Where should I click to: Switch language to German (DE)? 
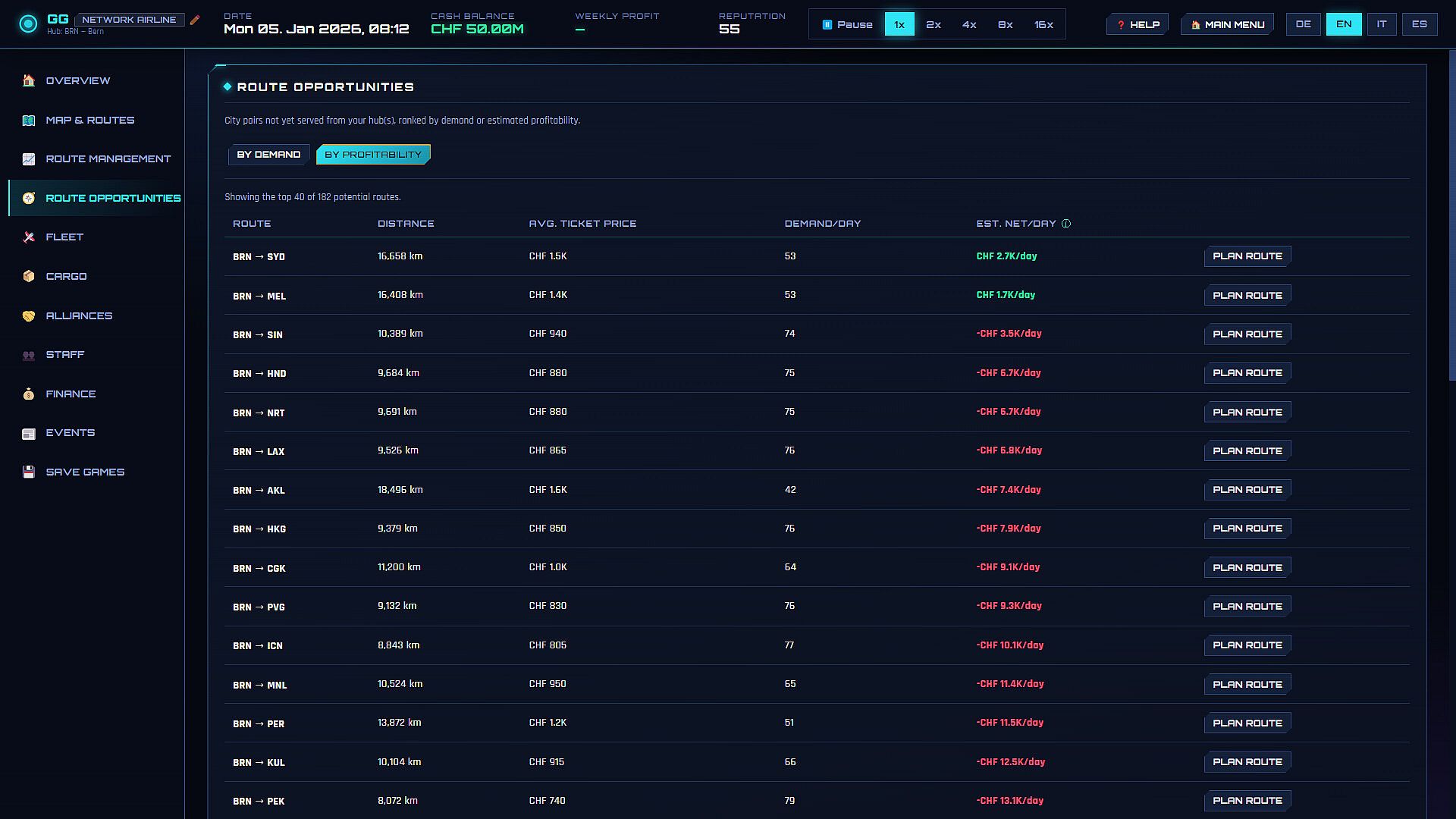[x=1304, y=24]
